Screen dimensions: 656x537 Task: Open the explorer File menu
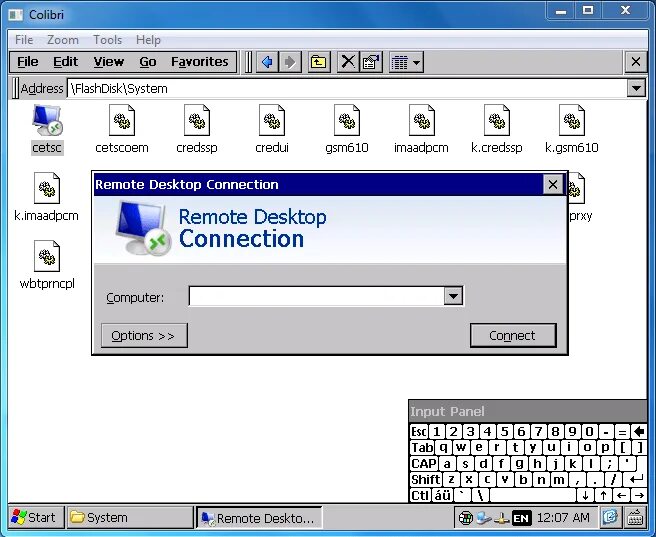(28, 62)
